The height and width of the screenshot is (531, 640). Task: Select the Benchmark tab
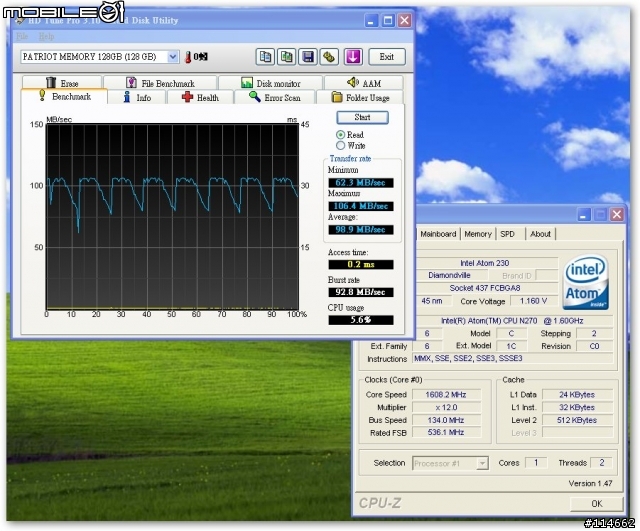click(64, 97)
